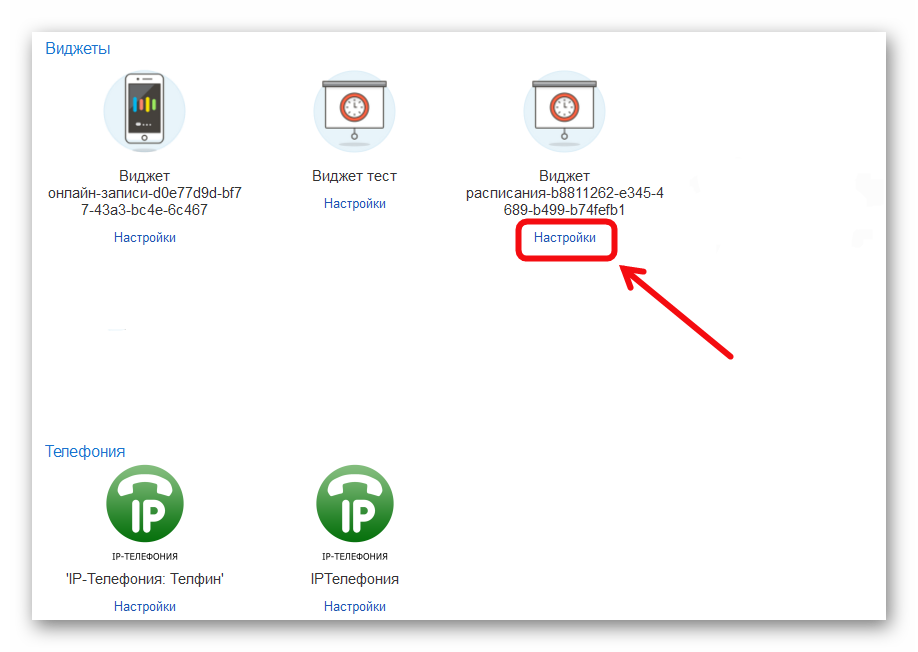Open Настройки for 'IP-Телефония: Телфин'
Screen dimensions: 918x652
tap(145, 606)
